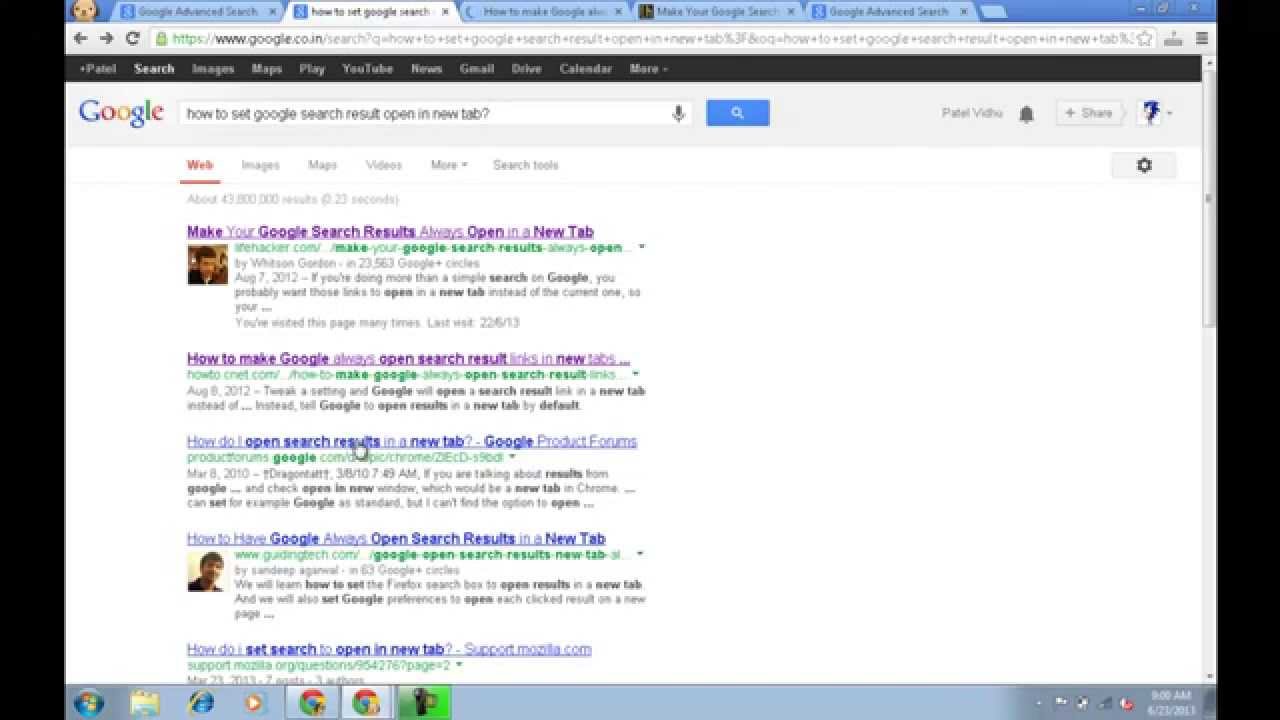Open the green arrow for the productforums result
1280x720 pixels.
[x=512, y=457]
